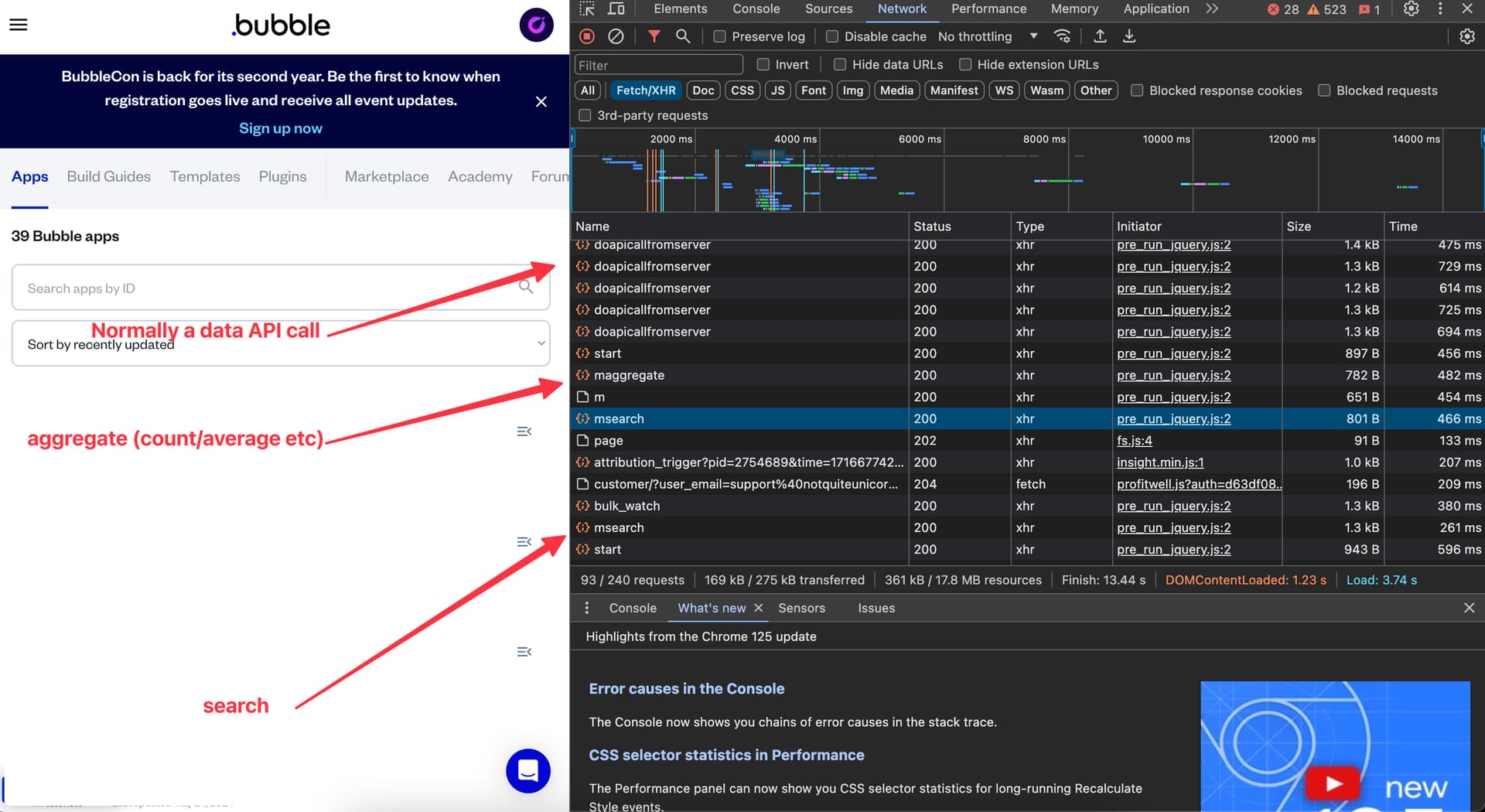This screenshot has height=812, width=1485.
Task: Click the red error count 28
Action: (1284, 9)
